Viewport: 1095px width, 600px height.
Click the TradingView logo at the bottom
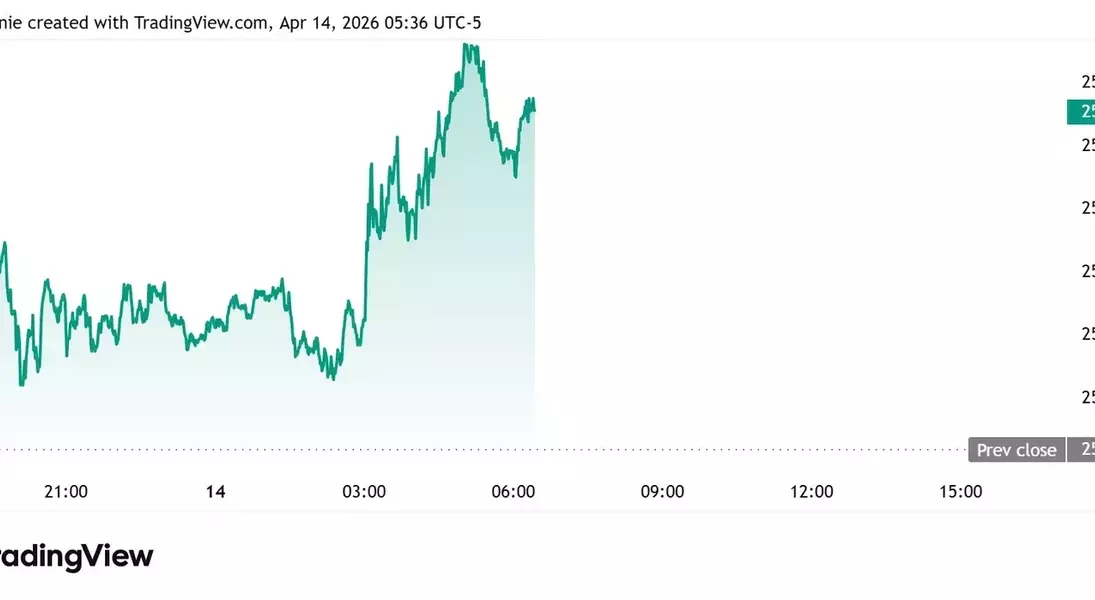tap(77, 557)
